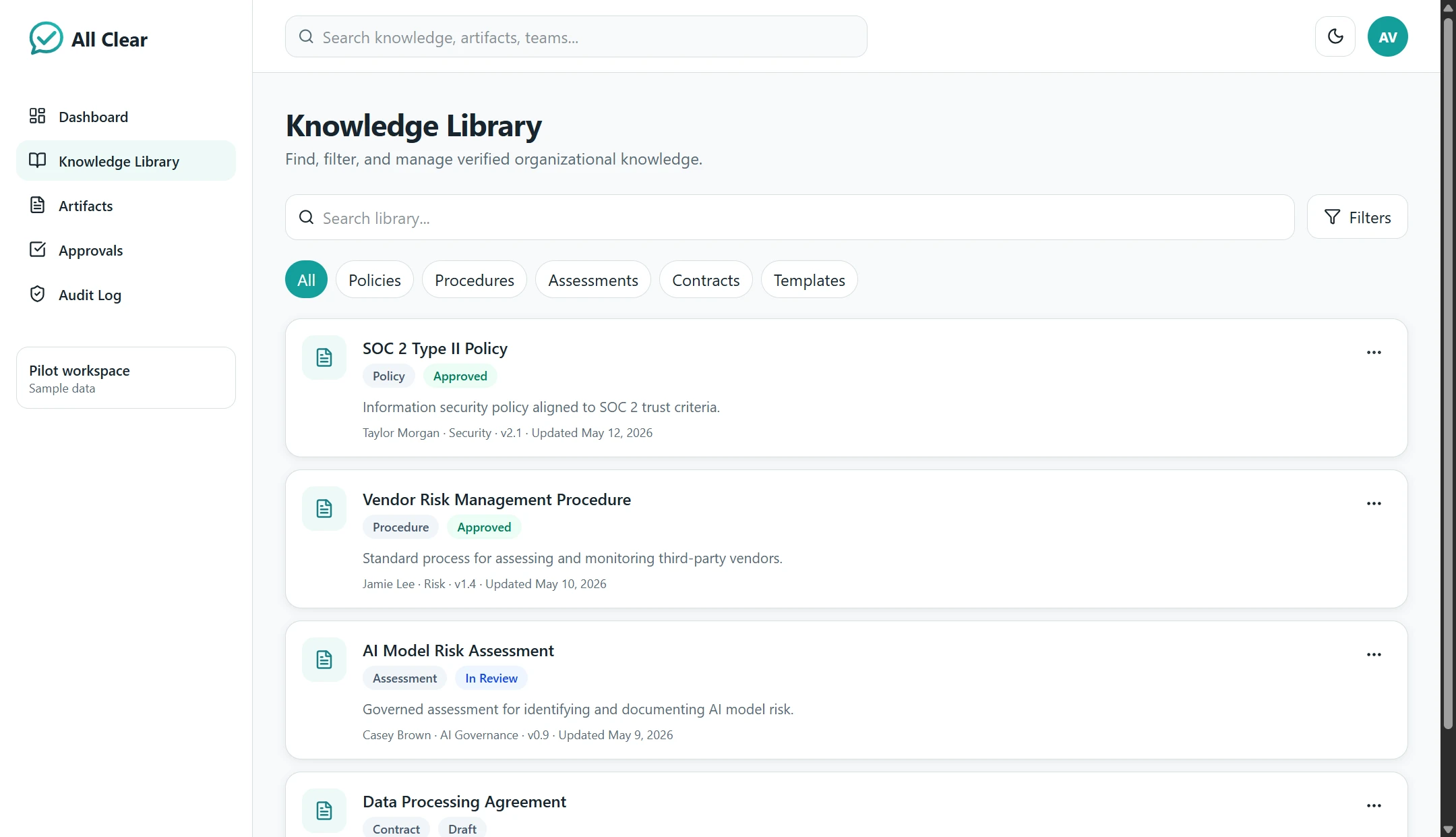The height and width of the screenshot is (837, 1456).
Task: Click the scrollbar down arrow
Action: [x=1448, y=830]
